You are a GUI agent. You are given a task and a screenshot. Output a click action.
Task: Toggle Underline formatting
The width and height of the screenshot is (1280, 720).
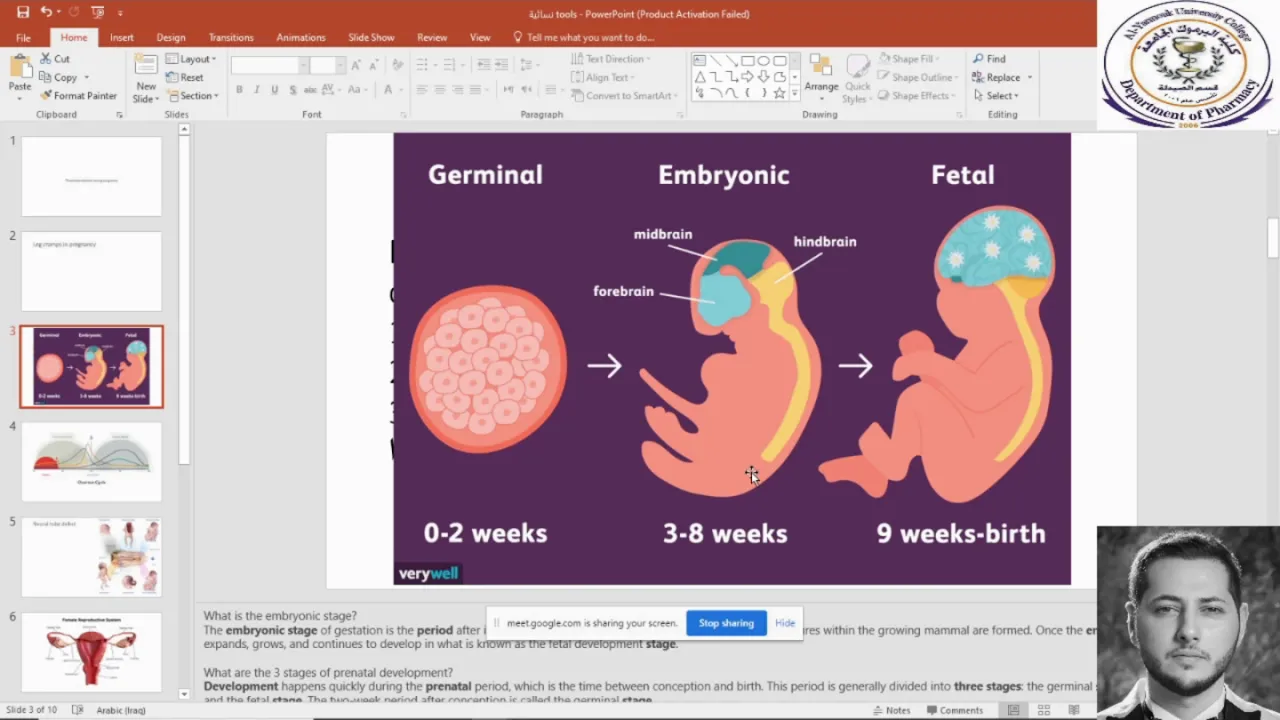(275, 90)
